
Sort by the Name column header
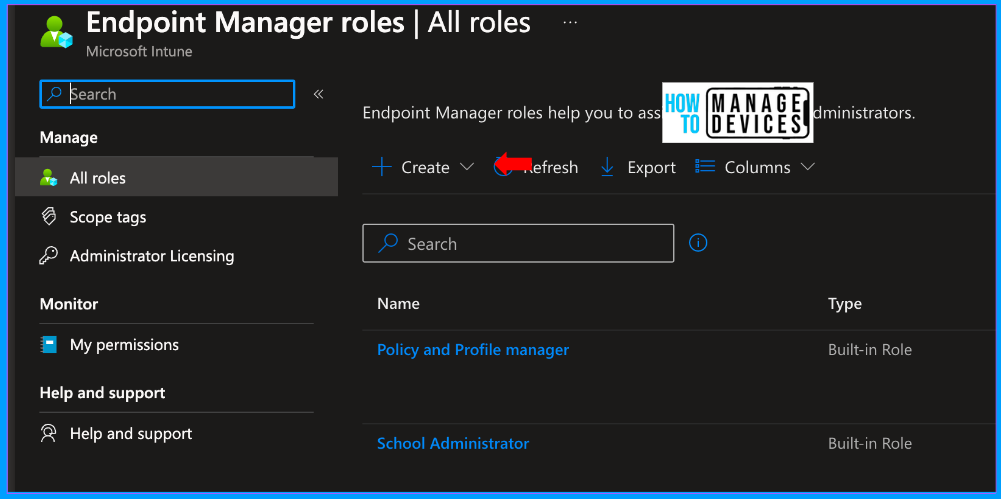[x=398, y=304]
